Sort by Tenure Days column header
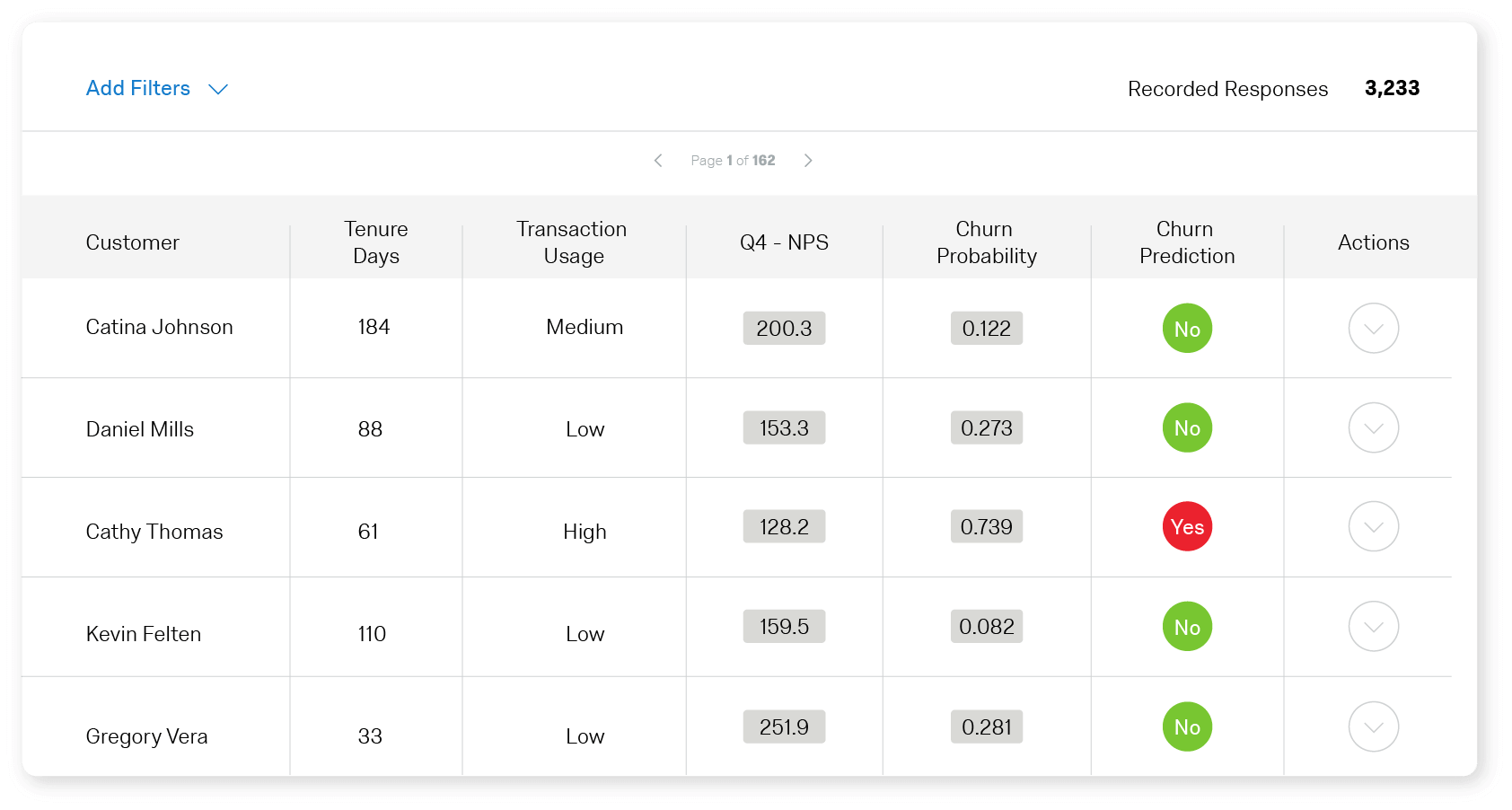 point(376,242)
